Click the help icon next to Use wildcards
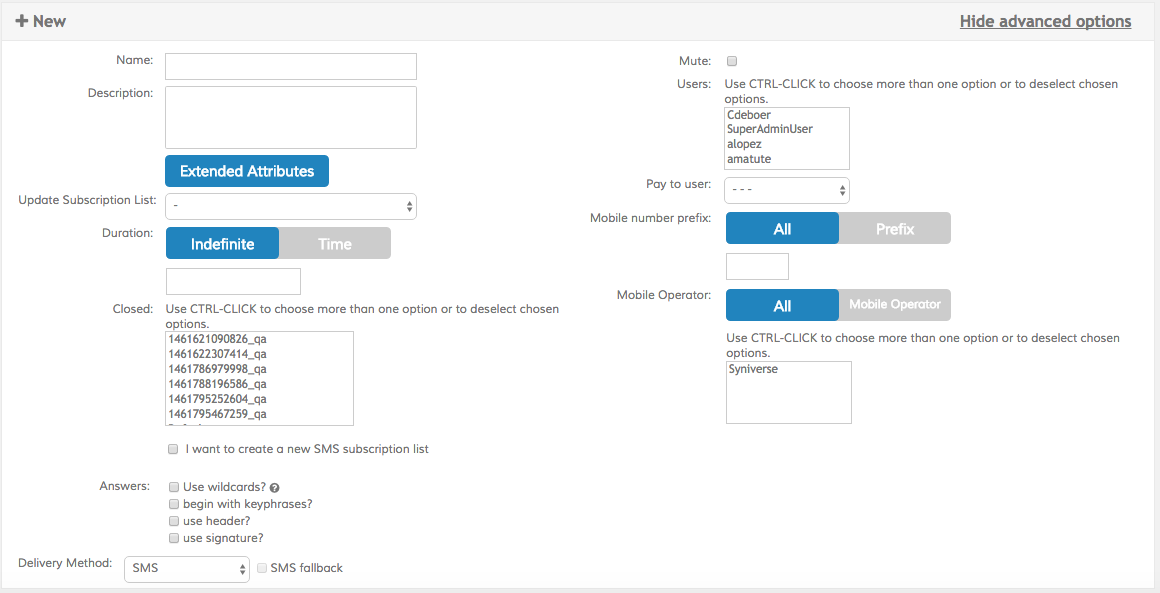 tap(274, 488)
